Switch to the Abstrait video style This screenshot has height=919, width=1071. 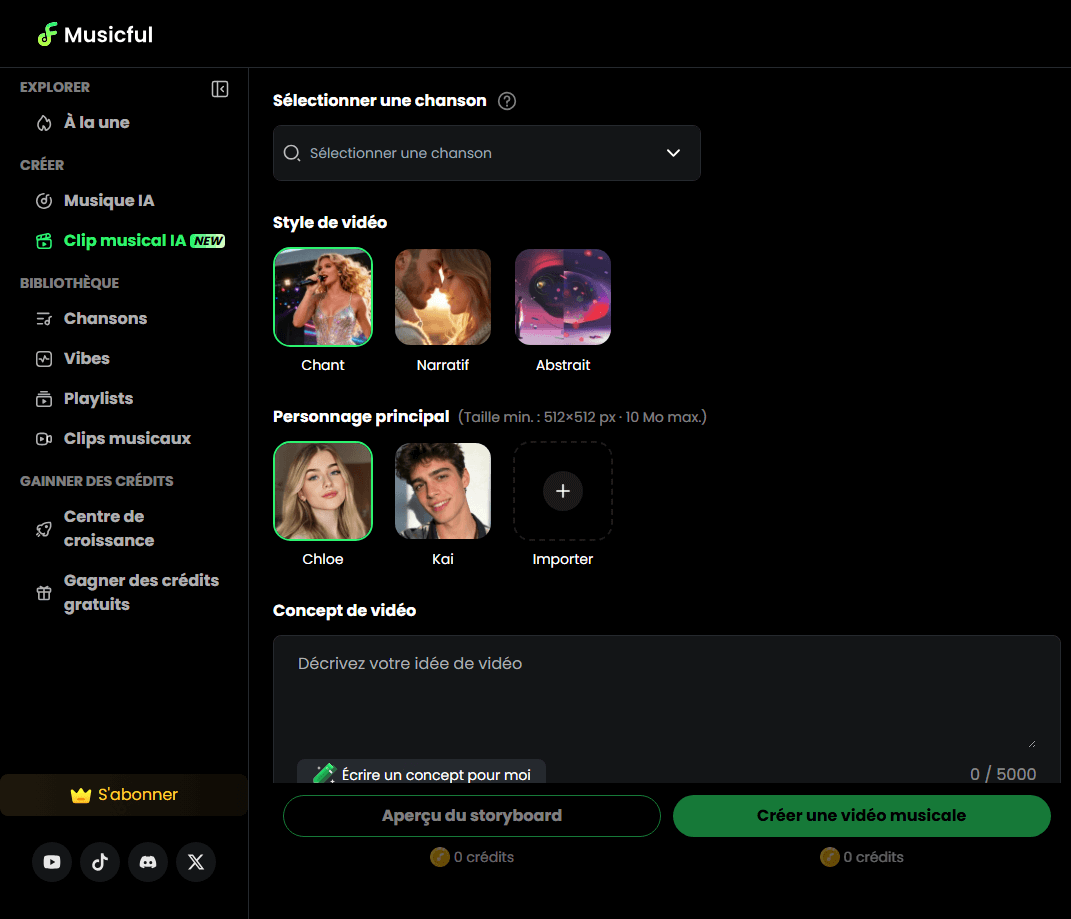tap(563, 297)
